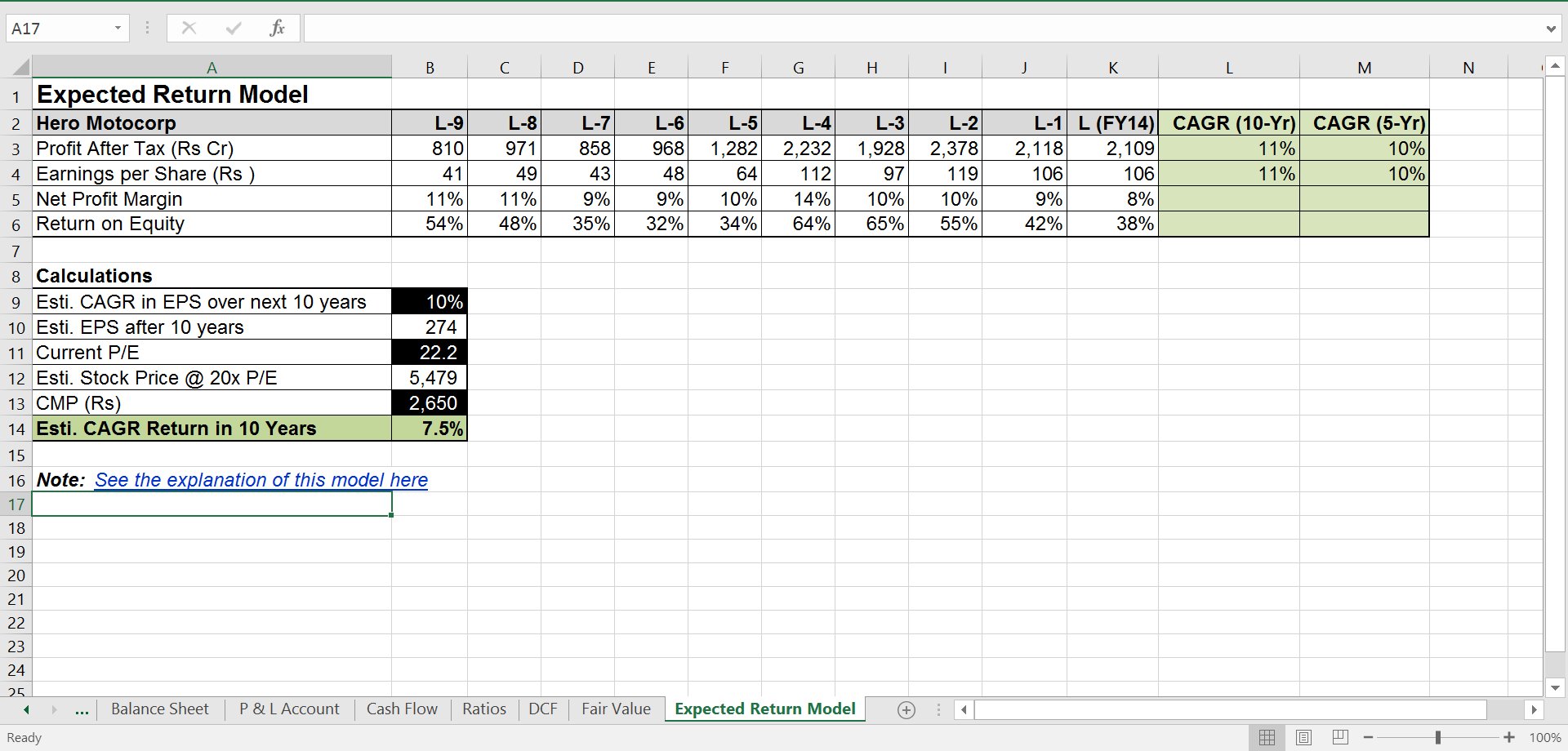Click the horizontal scrollbar thumb

point(1231,709)
